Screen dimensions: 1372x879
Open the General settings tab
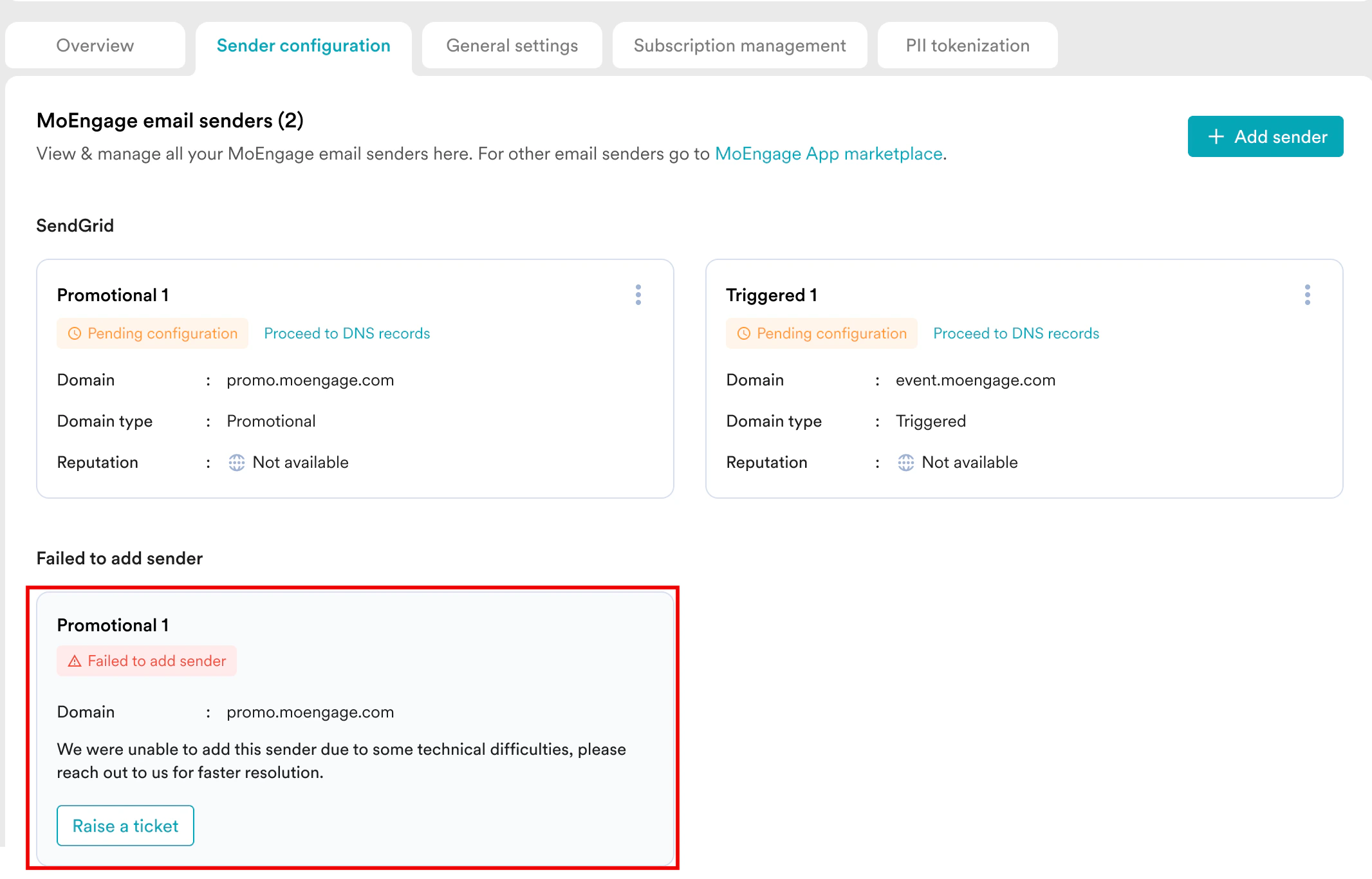click(x=512, y=46)
